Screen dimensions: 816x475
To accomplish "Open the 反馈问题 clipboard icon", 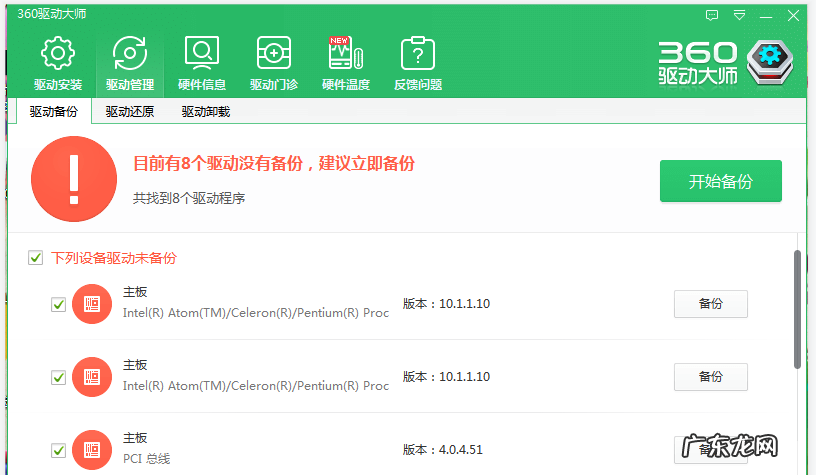I will click(418, 53).
